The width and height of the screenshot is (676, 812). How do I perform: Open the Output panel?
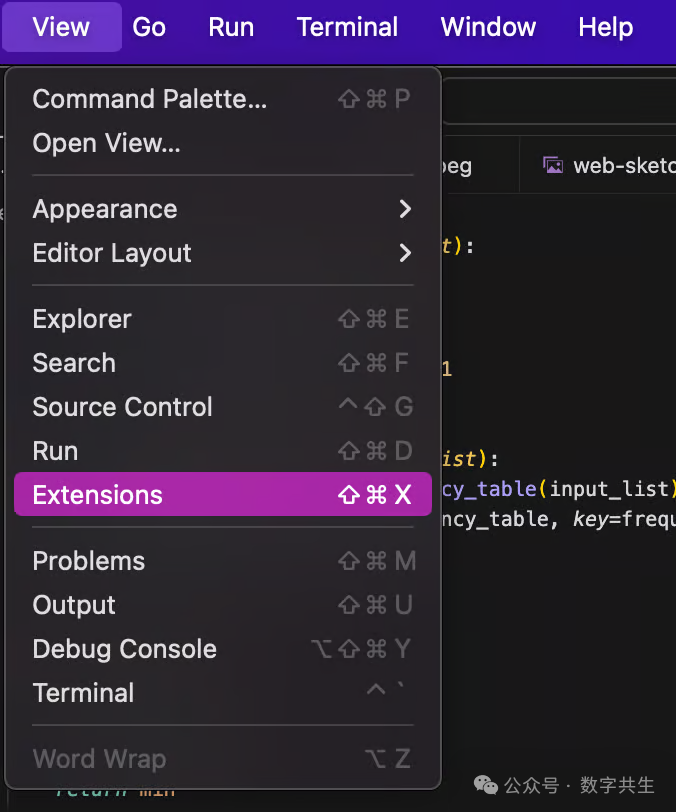74,605
